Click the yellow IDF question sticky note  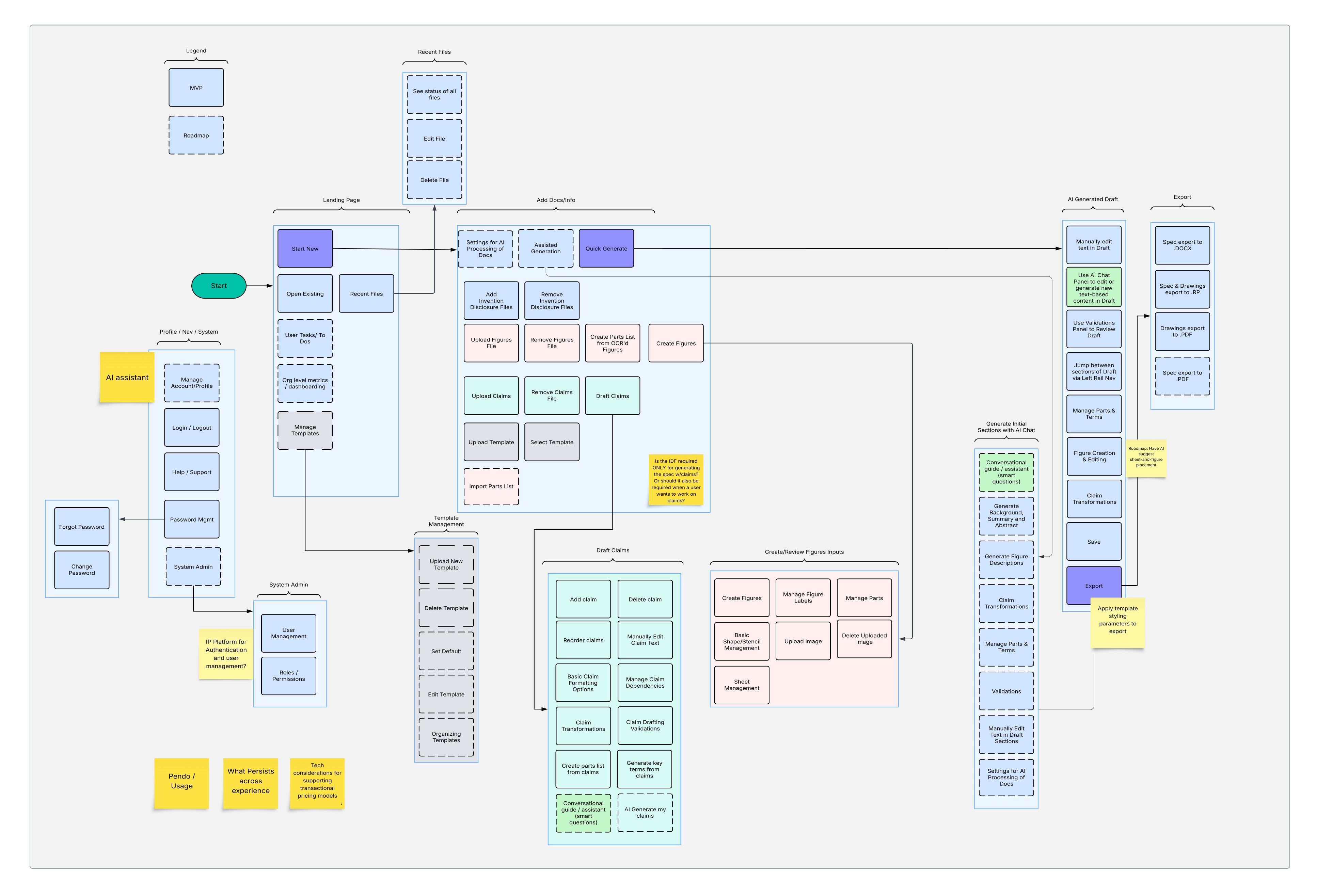676,480
